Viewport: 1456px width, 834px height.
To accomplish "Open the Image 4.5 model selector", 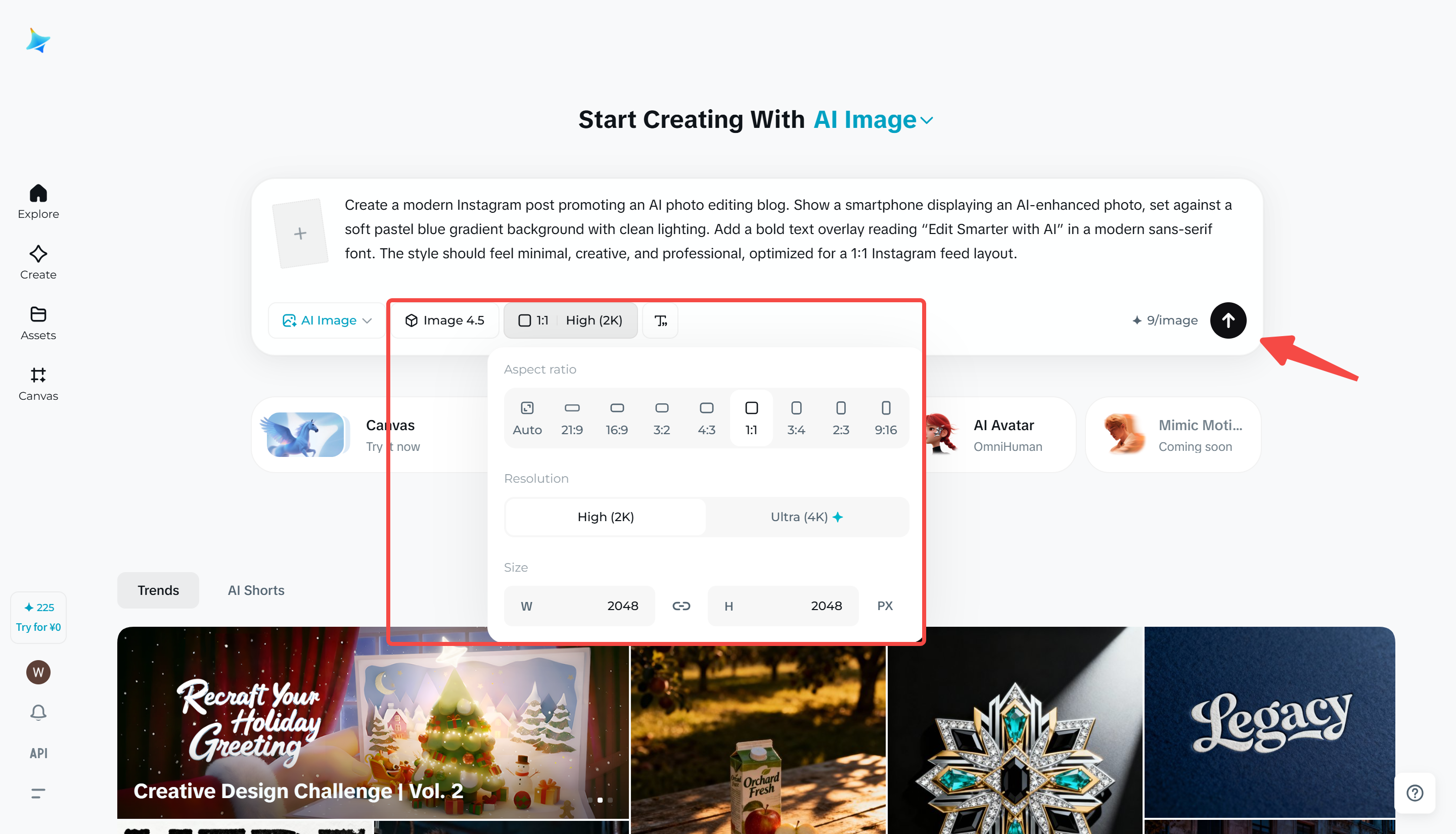I will [444, 321].
